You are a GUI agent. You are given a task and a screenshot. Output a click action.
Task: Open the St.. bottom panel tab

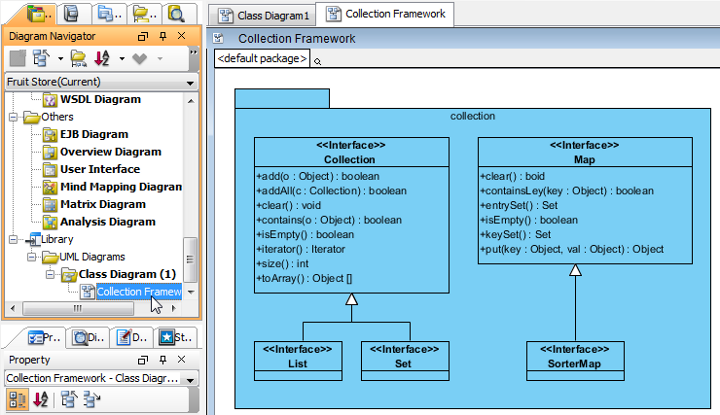point(175,338)
